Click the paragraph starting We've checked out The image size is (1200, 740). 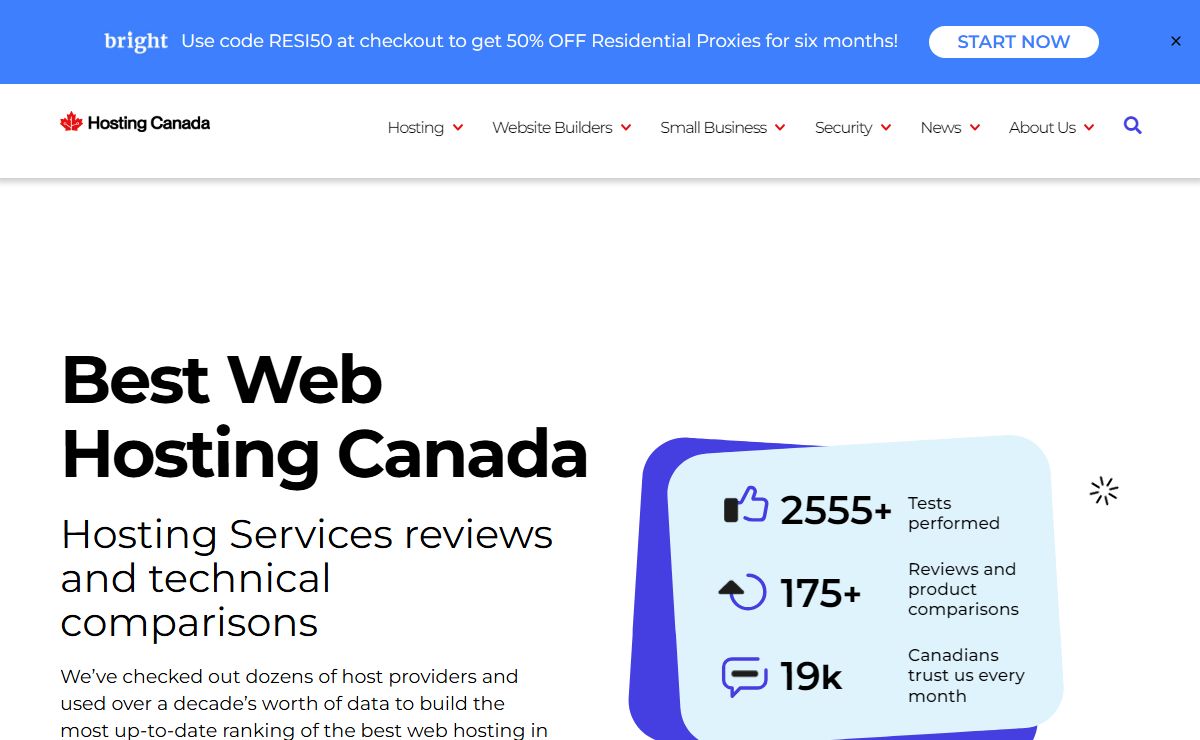(304, 703)
